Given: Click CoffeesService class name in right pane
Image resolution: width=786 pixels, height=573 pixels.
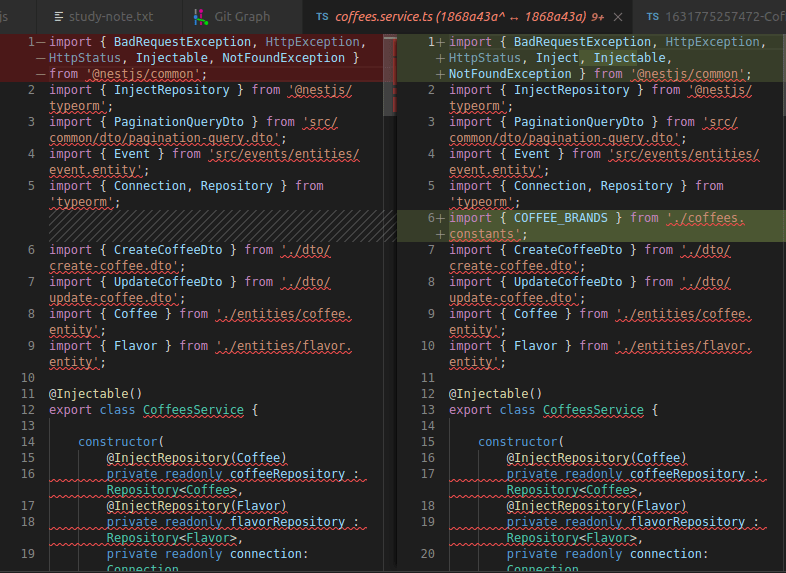Looking at the screenshot, I should 594,410.
